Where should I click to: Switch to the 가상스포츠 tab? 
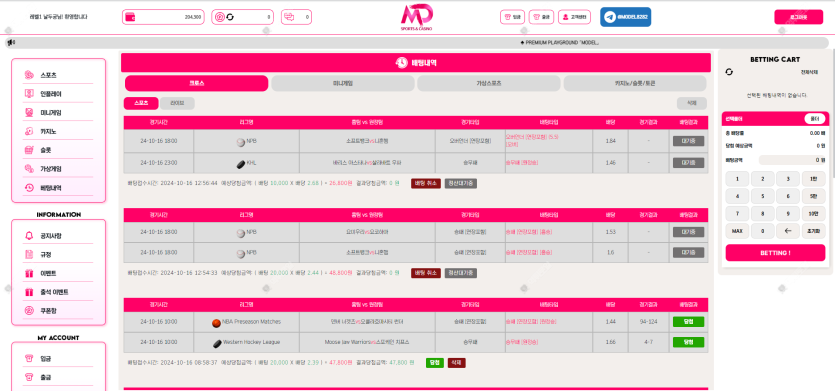pos(489,84)
